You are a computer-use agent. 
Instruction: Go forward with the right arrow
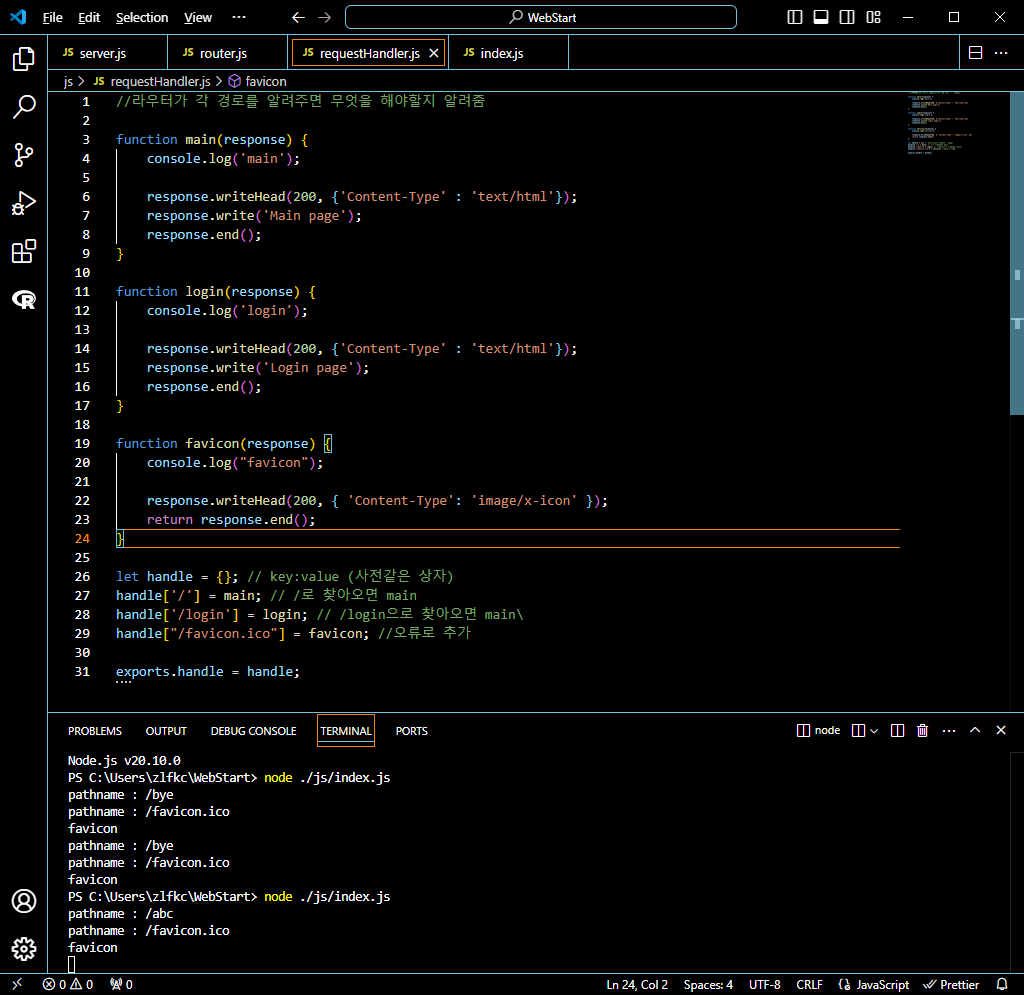(x=325, y=18)
